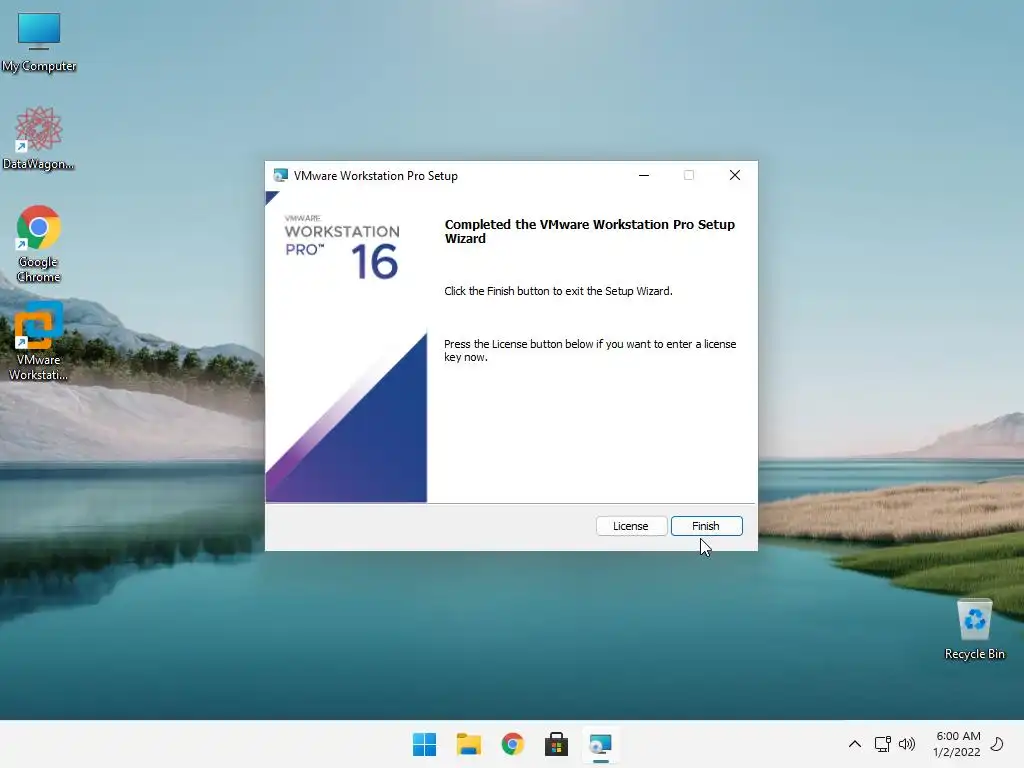Click the Finish button in setup wizard

click(x=707, y=526)
